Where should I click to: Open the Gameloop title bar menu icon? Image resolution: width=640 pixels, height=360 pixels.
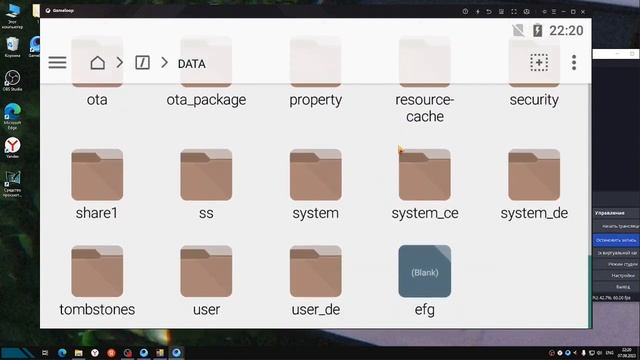pyautogui.click(x=554, y=11)
